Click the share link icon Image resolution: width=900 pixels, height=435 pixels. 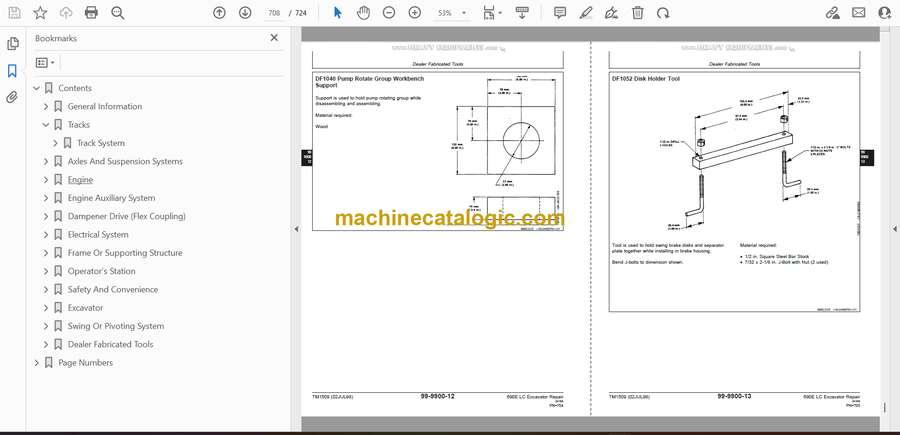pyautogui.click(x=832, y=13)
